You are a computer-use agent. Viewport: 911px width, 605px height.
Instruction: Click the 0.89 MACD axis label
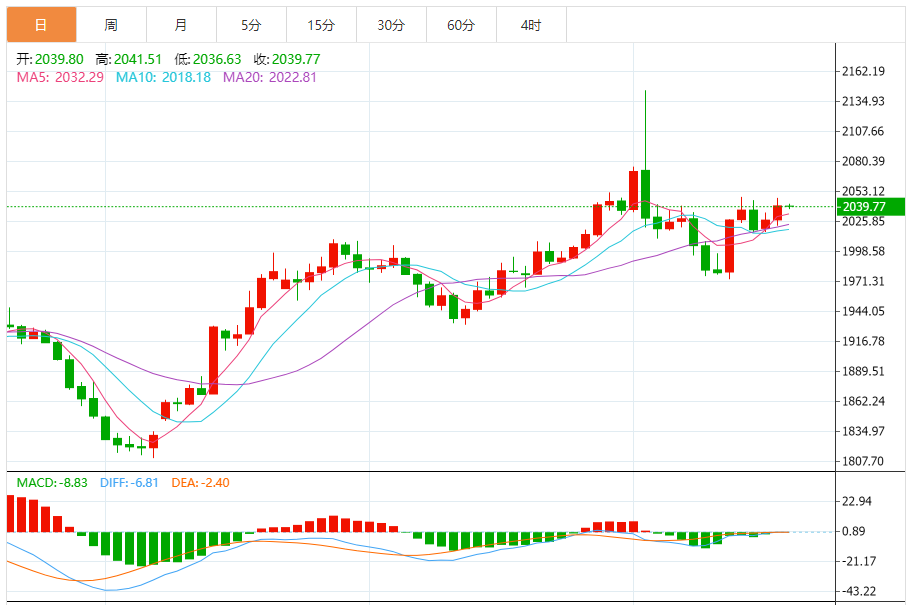pyautogui.click(x=853, y=531)
